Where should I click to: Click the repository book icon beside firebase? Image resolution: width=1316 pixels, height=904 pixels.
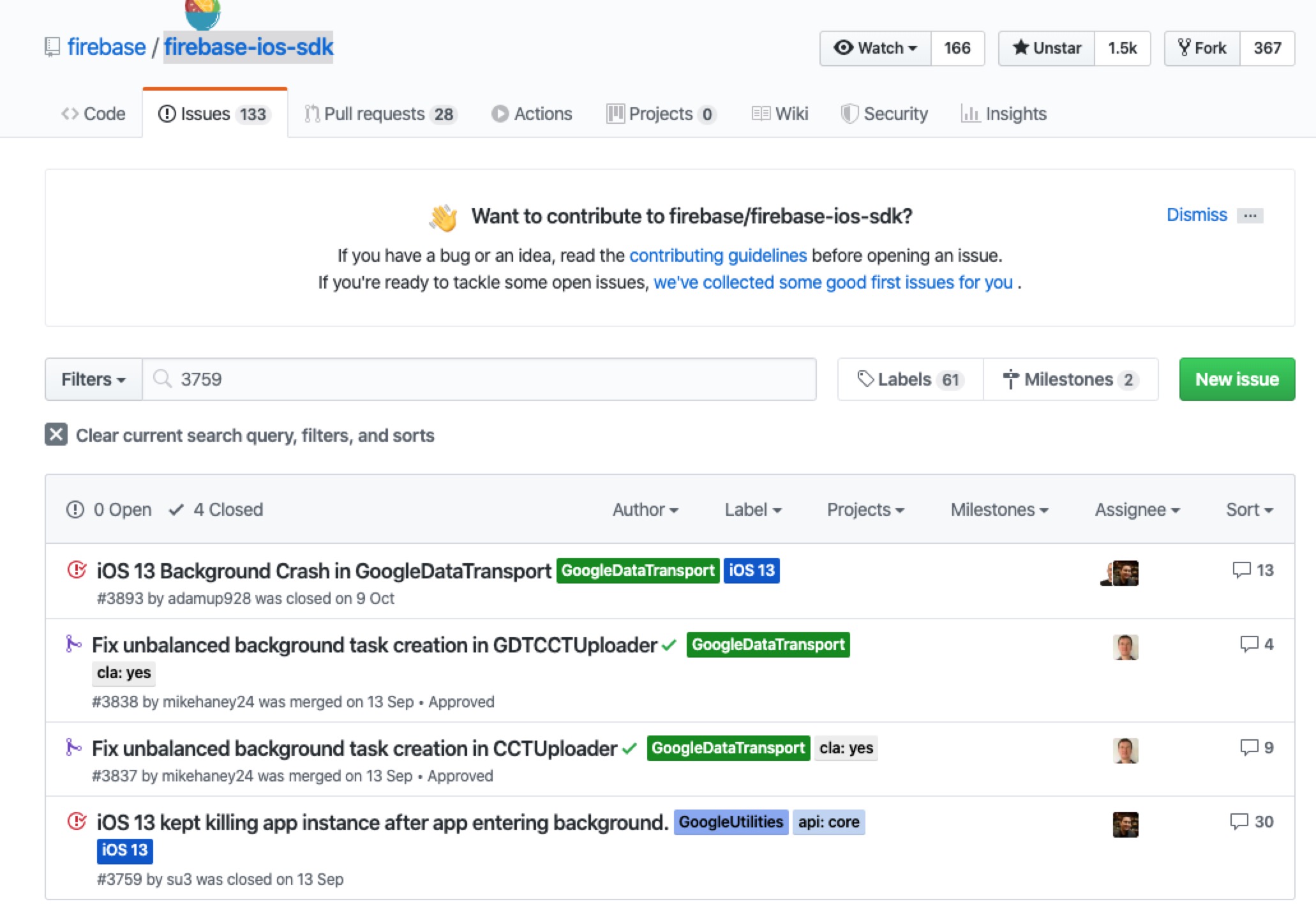click(52, 47)
